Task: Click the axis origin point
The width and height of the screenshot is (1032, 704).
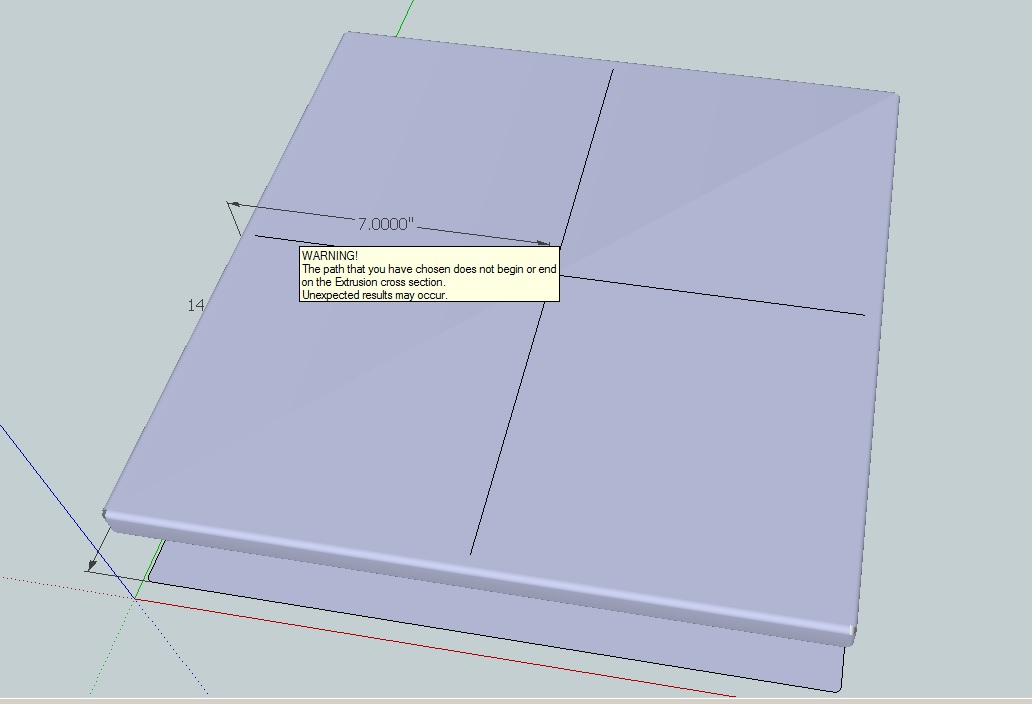Action: point(135,597)
